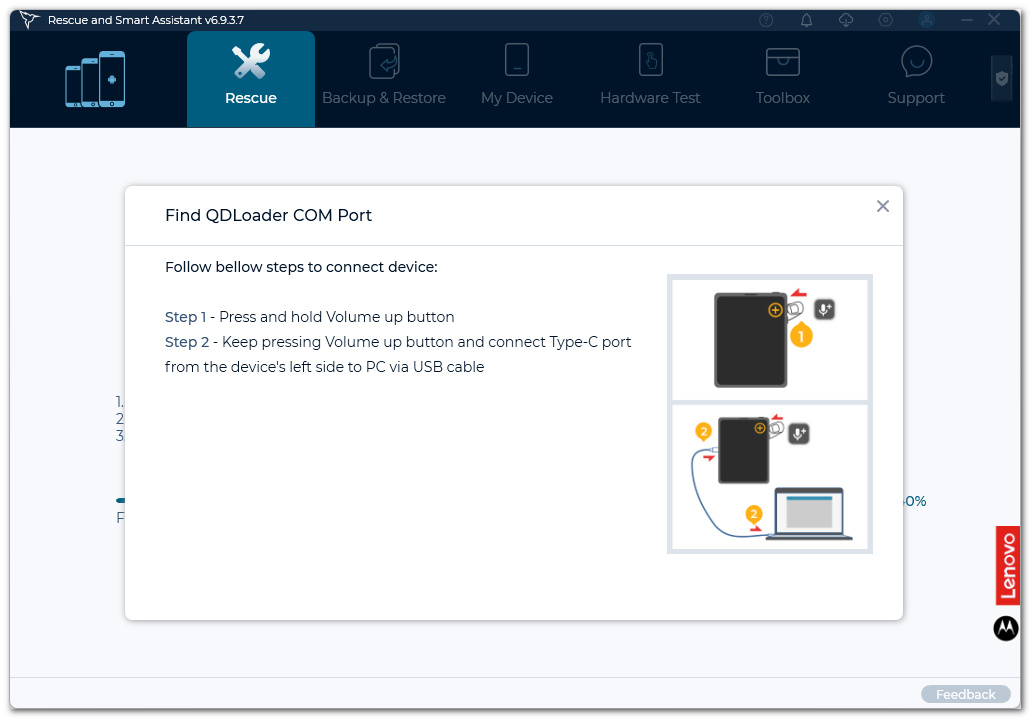Minimize the Rescue and Smart Assistant window
This screenshot has height=719, width=1031.
click(967, 20)
